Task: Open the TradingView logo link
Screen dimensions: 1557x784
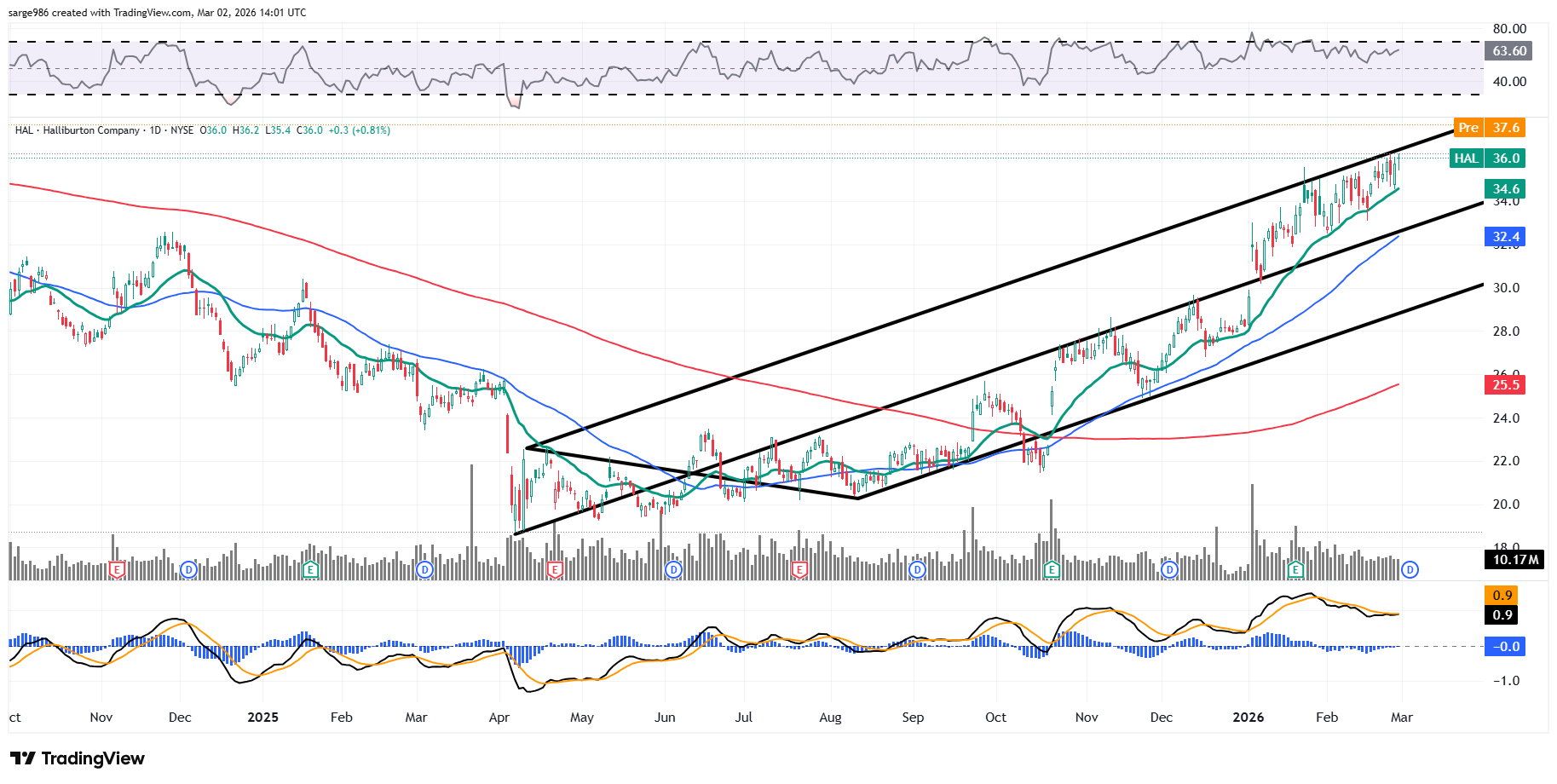Action: (x=78, y=758)
